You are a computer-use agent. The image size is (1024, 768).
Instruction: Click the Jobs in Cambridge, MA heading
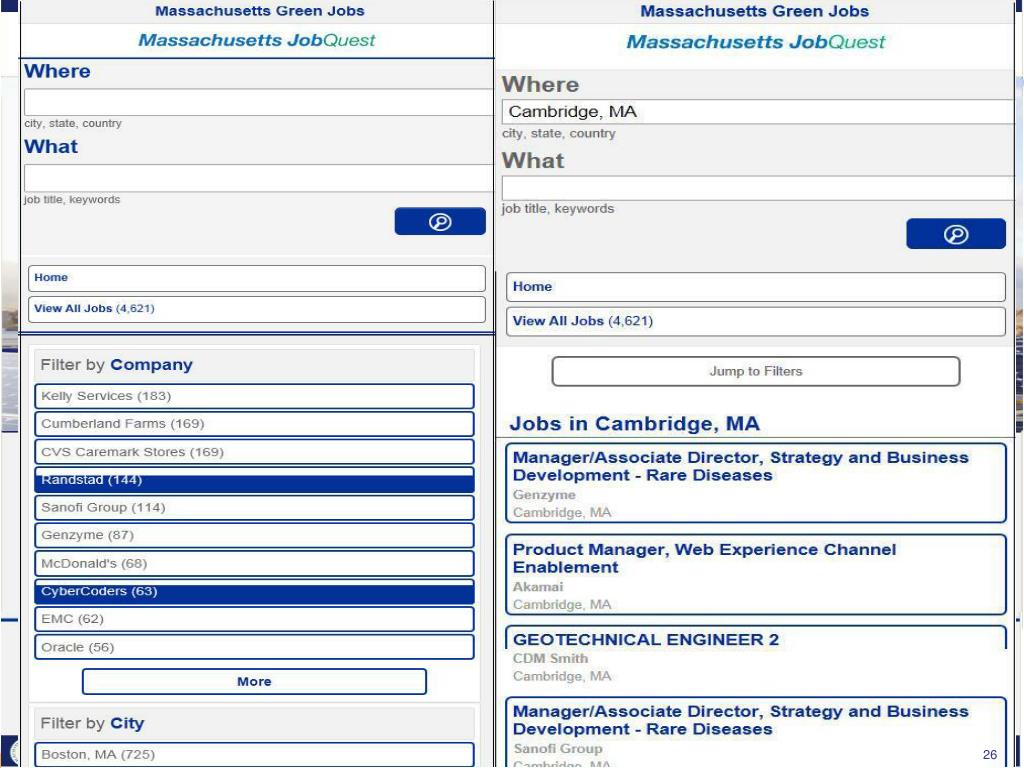pos(634,424)
